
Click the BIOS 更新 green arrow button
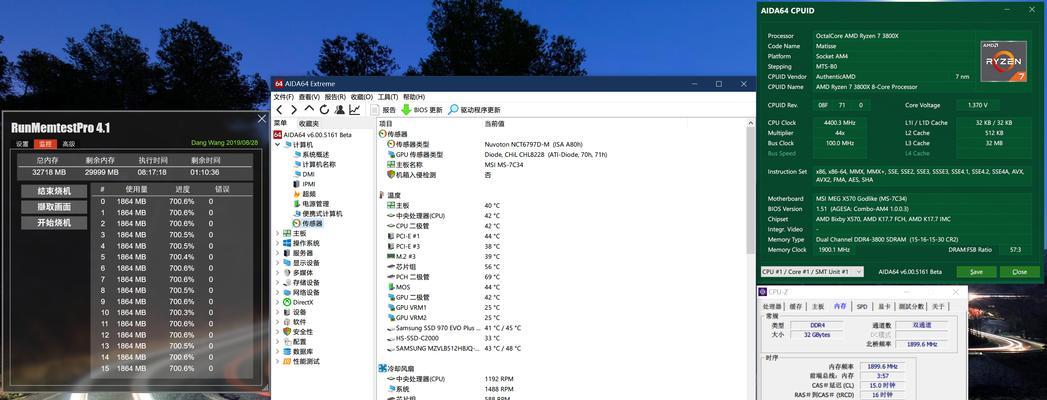(x=421, y=110)
